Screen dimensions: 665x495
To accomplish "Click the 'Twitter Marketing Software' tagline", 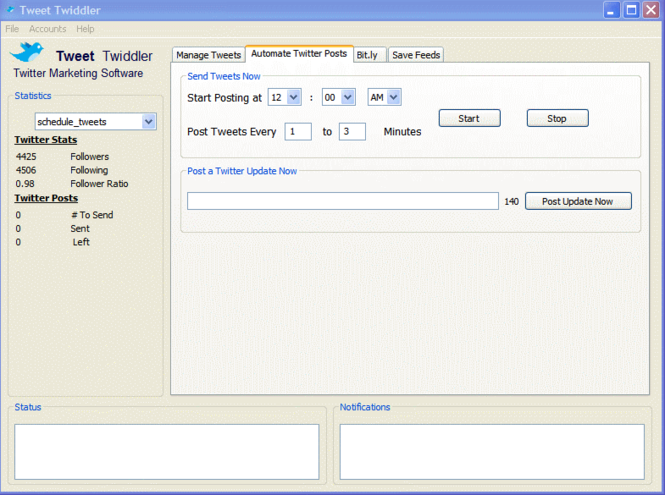I will [x=78, y=73].
